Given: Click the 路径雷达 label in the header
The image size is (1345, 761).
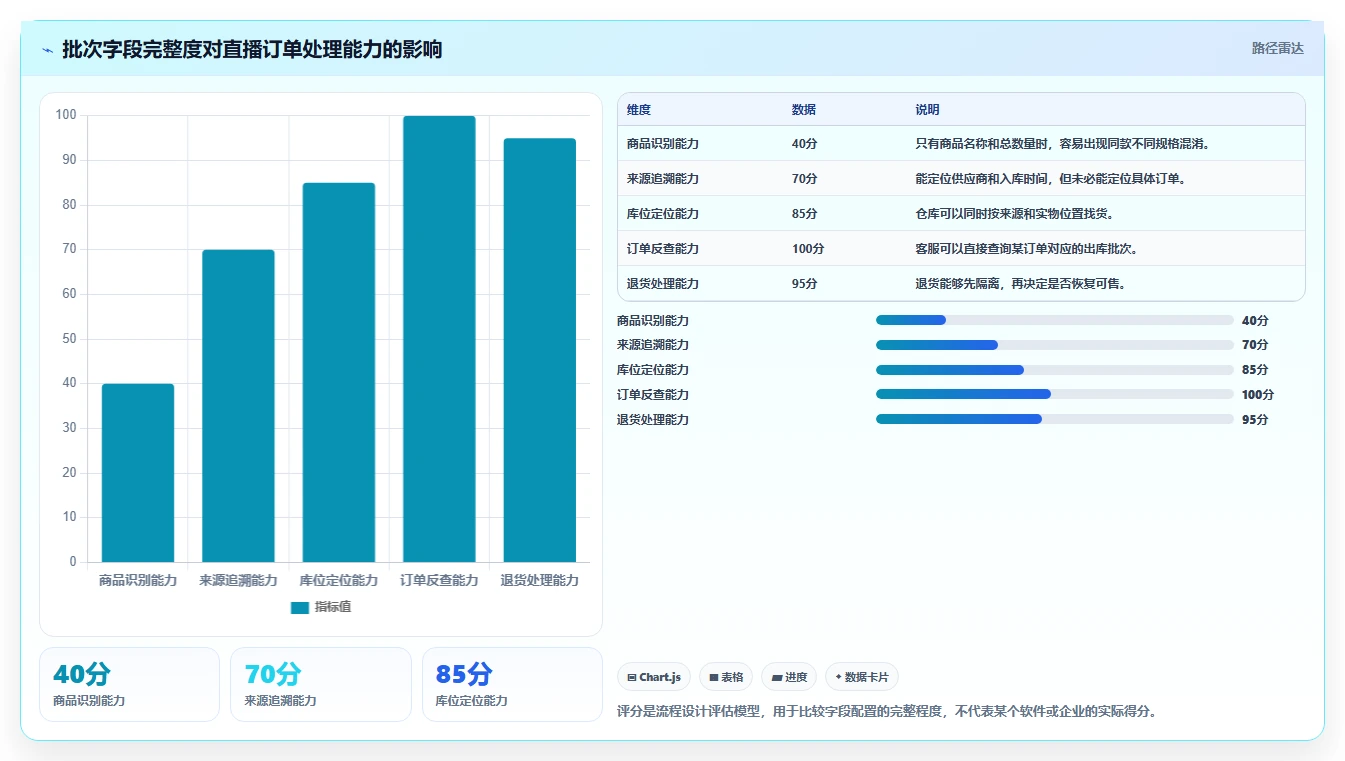Looking at the screenshot, I should pyautogui.click(x=1278, y=48).
